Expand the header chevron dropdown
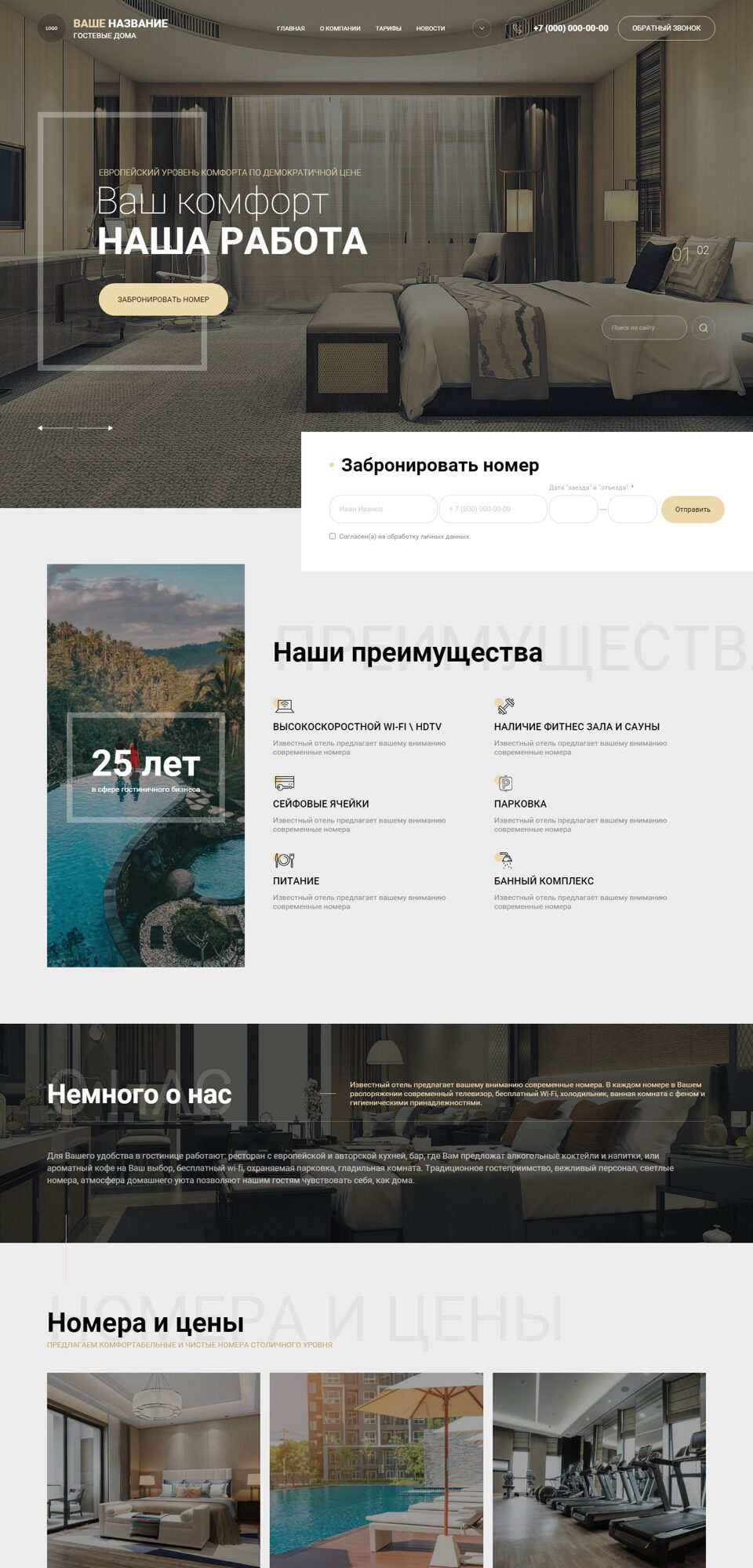This screenshot has height=1568, width=753. (482, 28)
